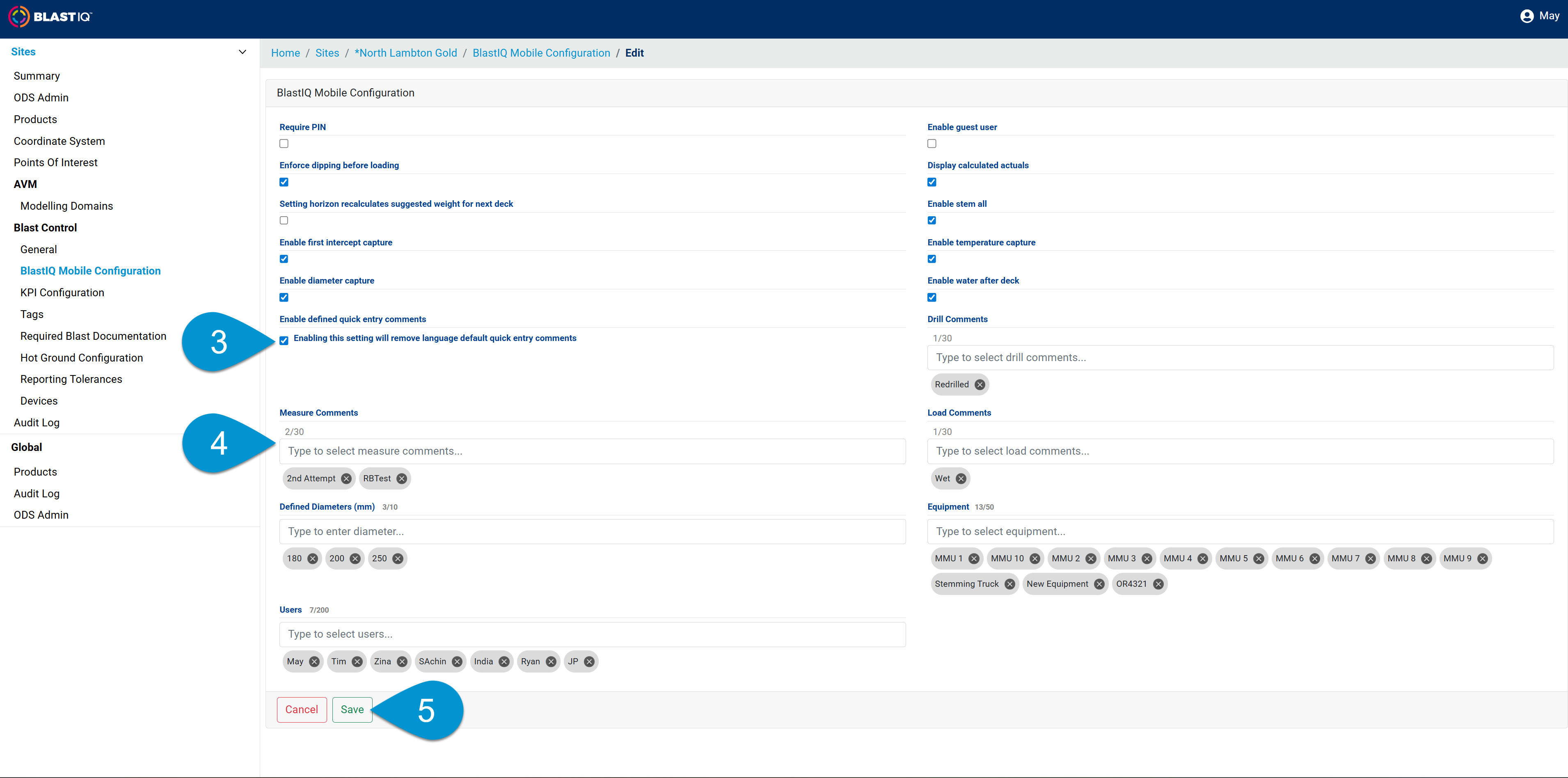Uncheck Enable temperature capture

tap(932, 259)
